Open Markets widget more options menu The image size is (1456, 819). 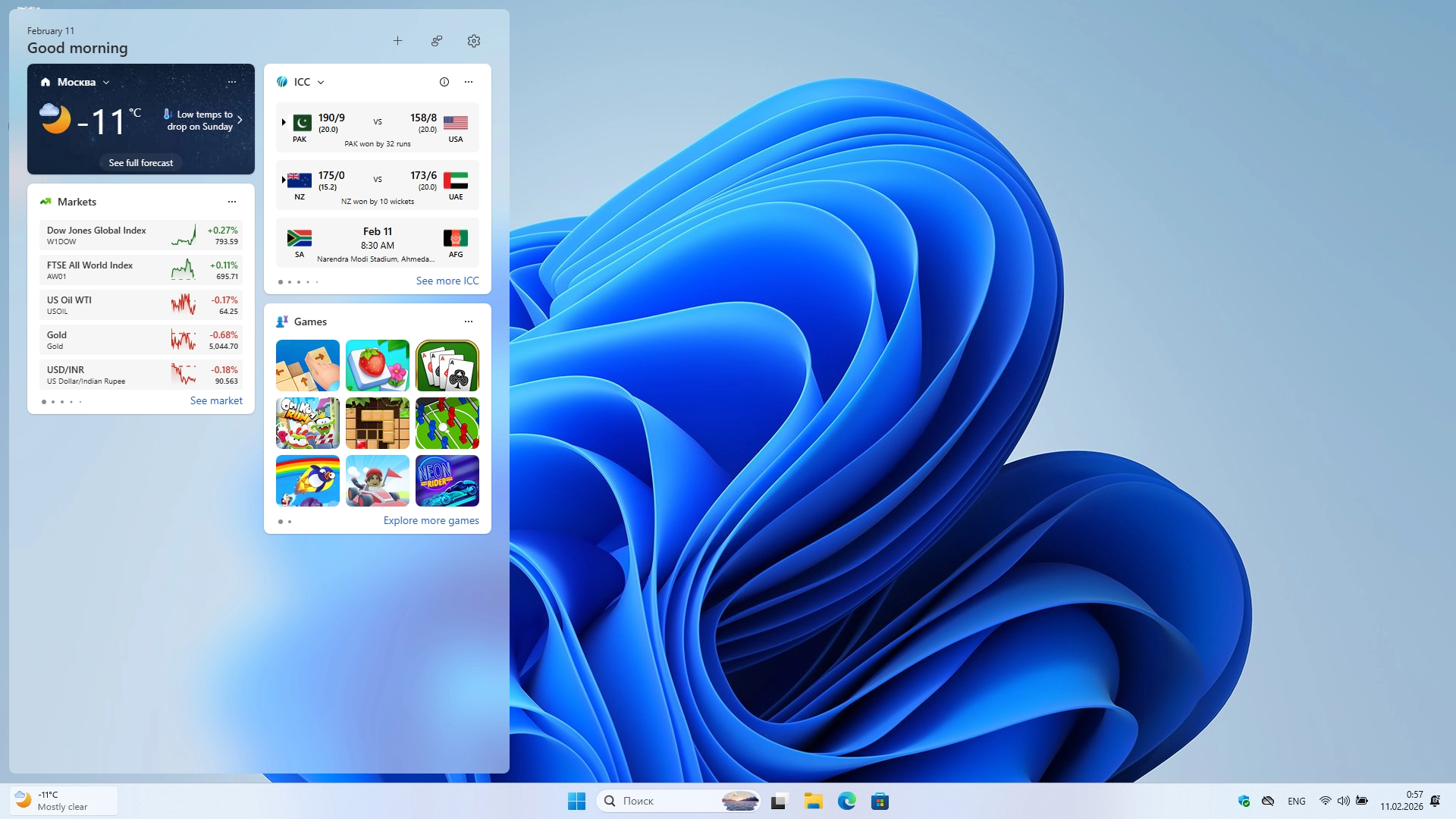tap(232, 202)
